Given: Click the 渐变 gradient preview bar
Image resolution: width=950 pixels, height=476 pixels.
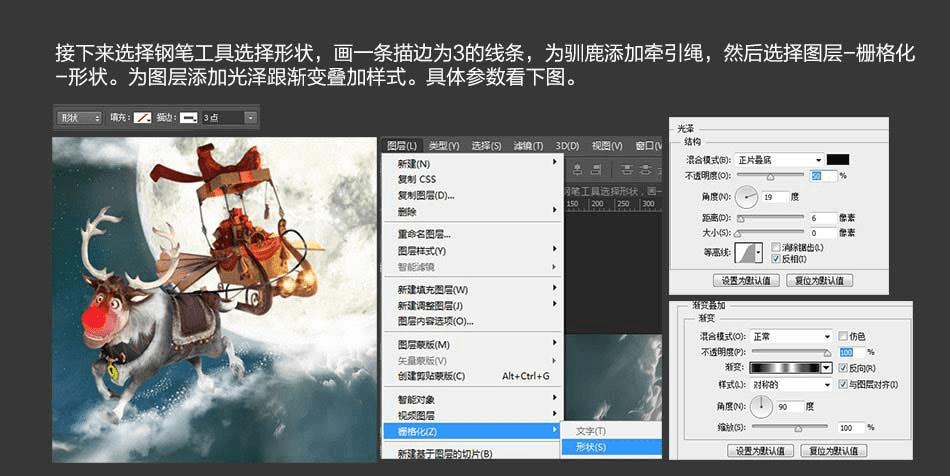Looking at the screenshot, I should (785, 368).
